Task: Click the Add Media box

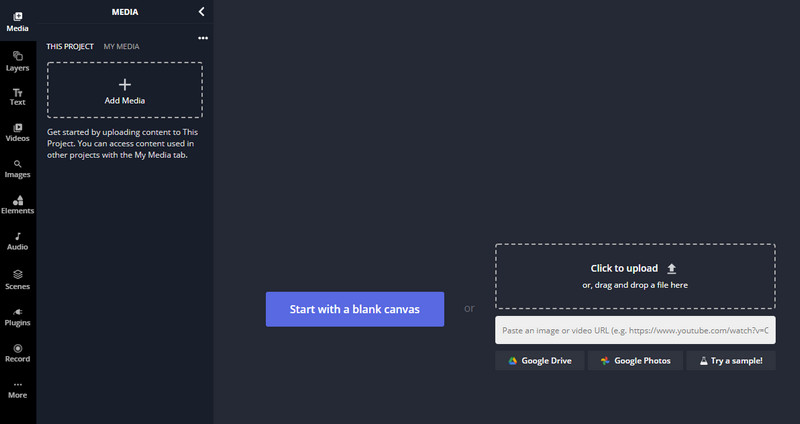Action: [125, 90]
